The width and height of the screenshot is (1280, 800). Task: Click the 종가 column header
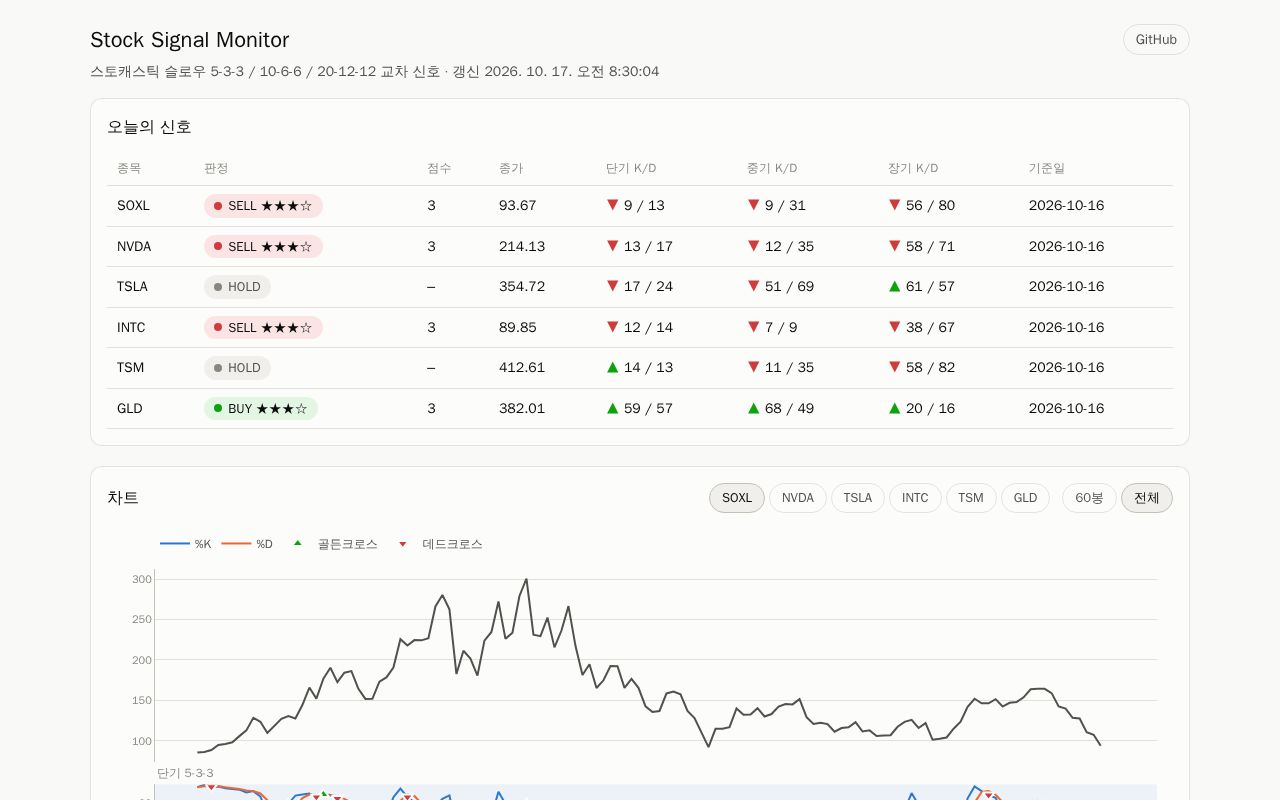pos(511,168)
